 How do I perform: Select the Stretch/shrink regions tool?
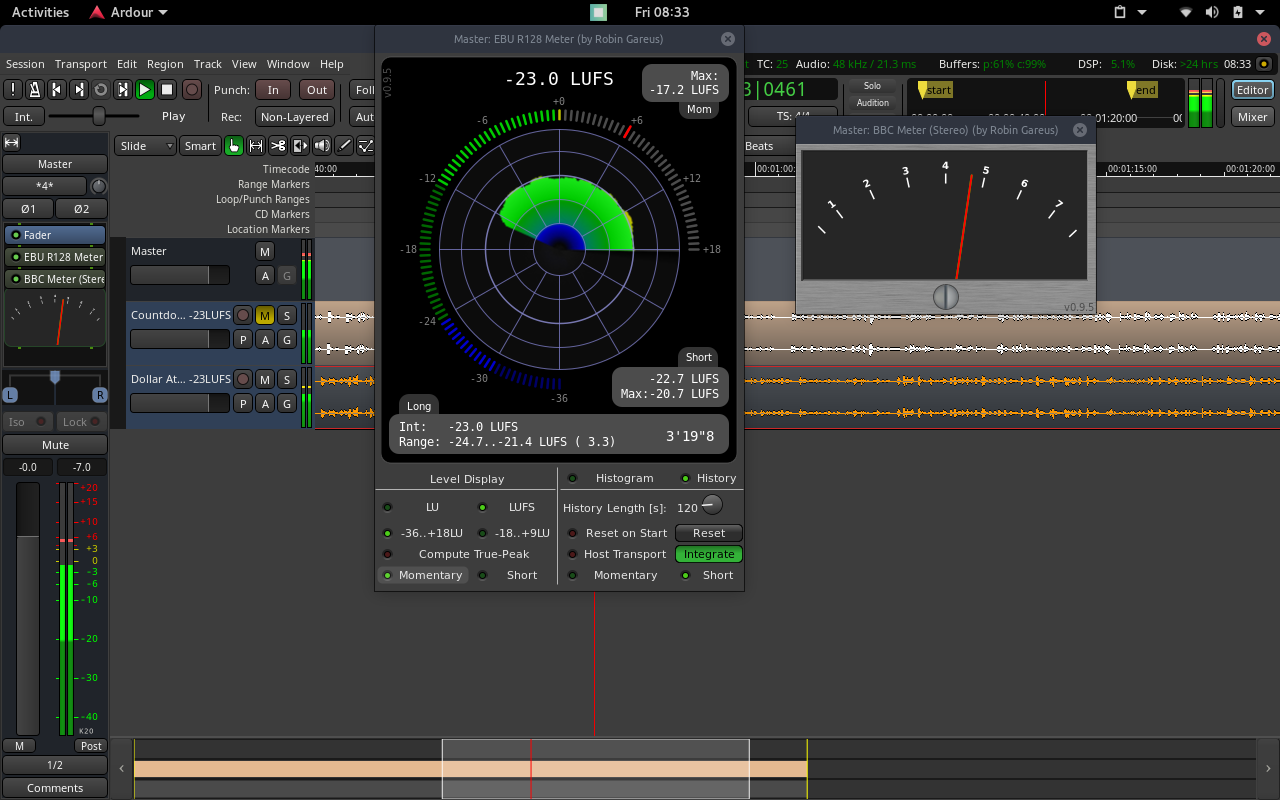[x=300, y=146]
